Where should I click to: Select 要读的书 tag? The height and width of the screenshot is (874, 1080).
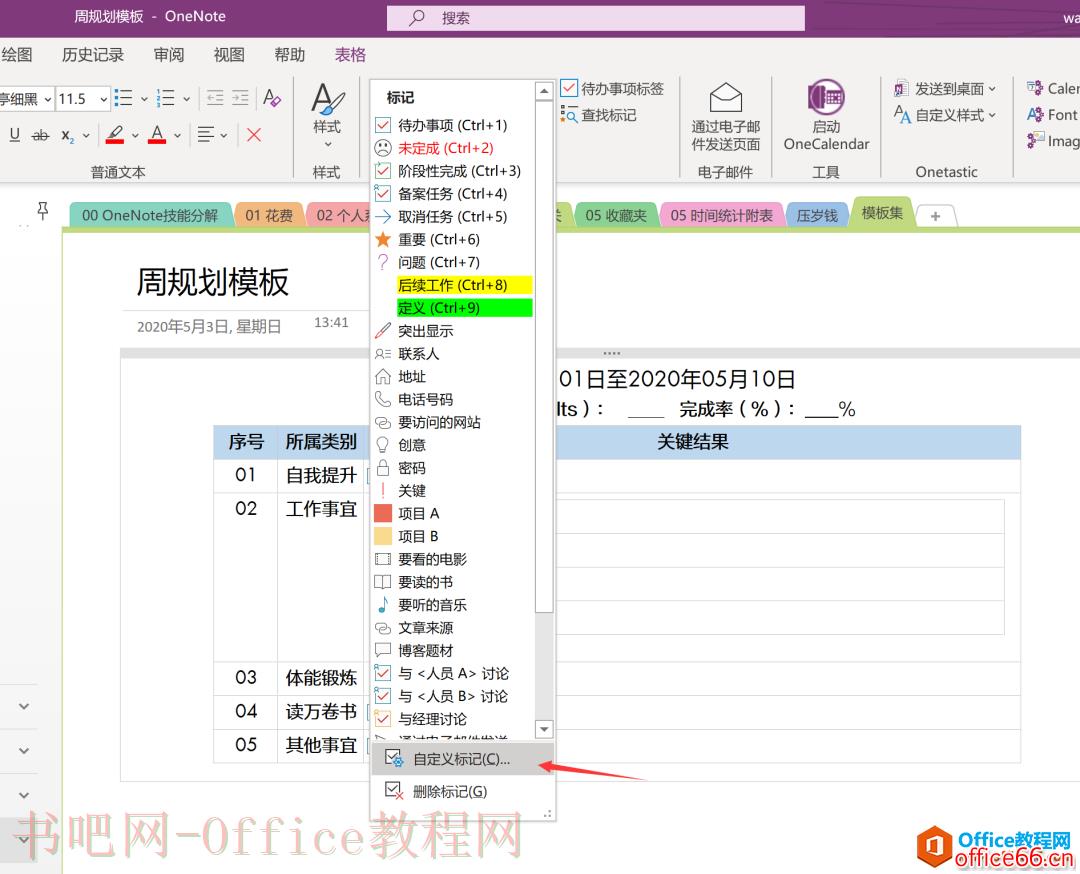tap(453, 582)
